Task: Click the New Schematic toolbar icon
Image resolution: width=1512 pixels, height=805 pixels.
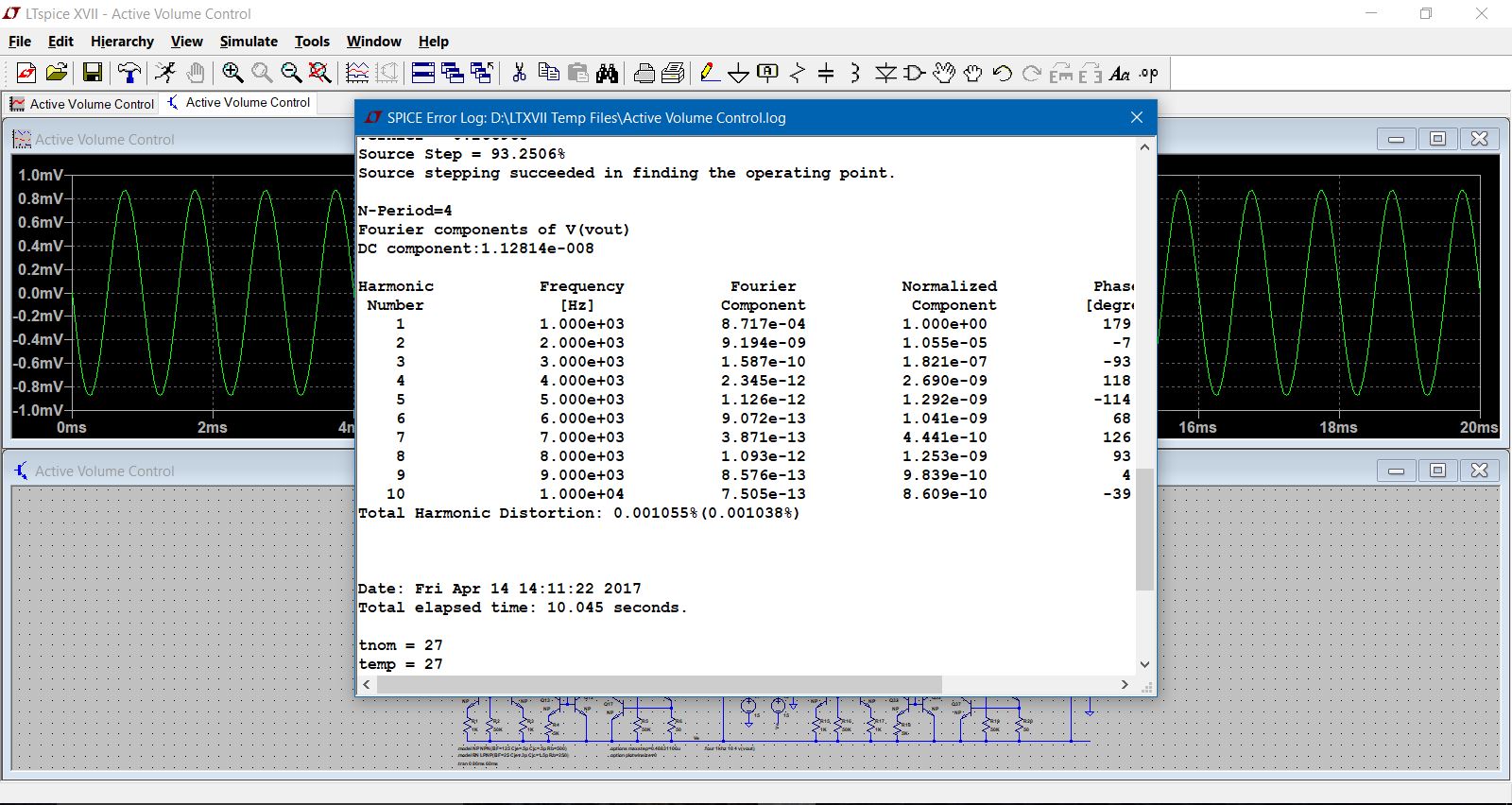Action: coord(26,73)
